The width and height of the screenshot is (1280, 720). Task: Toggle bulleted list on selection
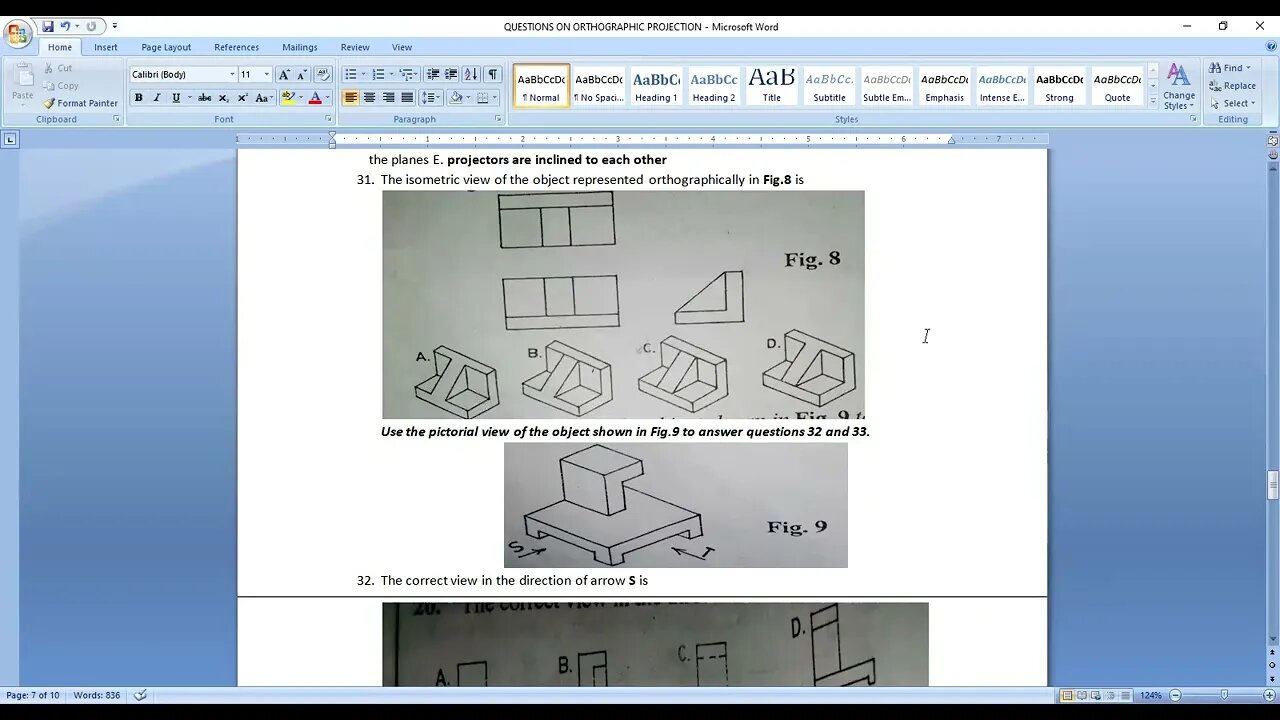click(x=351, y=74)
